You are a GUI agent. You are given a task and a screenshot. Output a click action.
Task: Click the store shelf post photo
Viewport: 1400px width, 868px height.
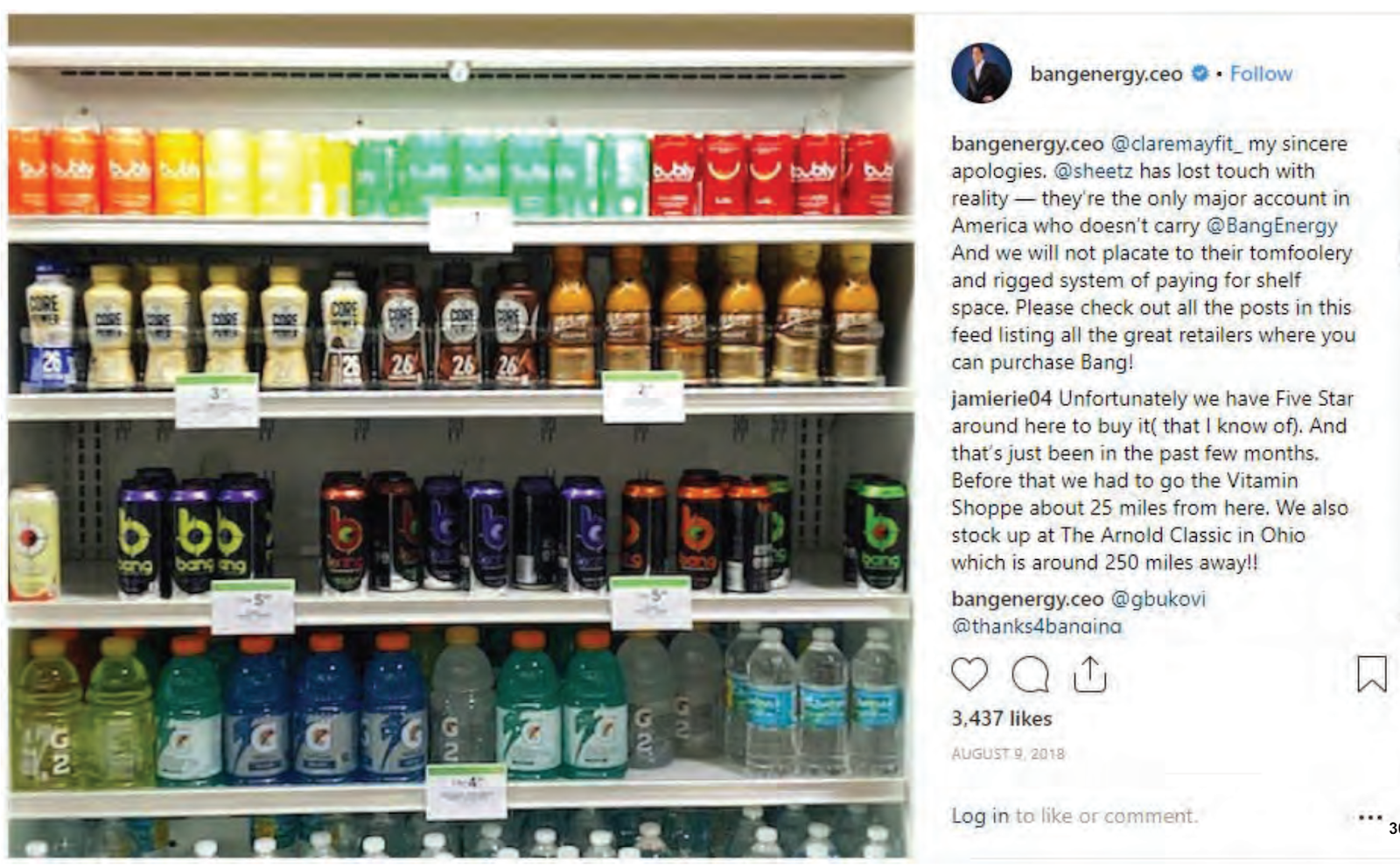(461, 437)
